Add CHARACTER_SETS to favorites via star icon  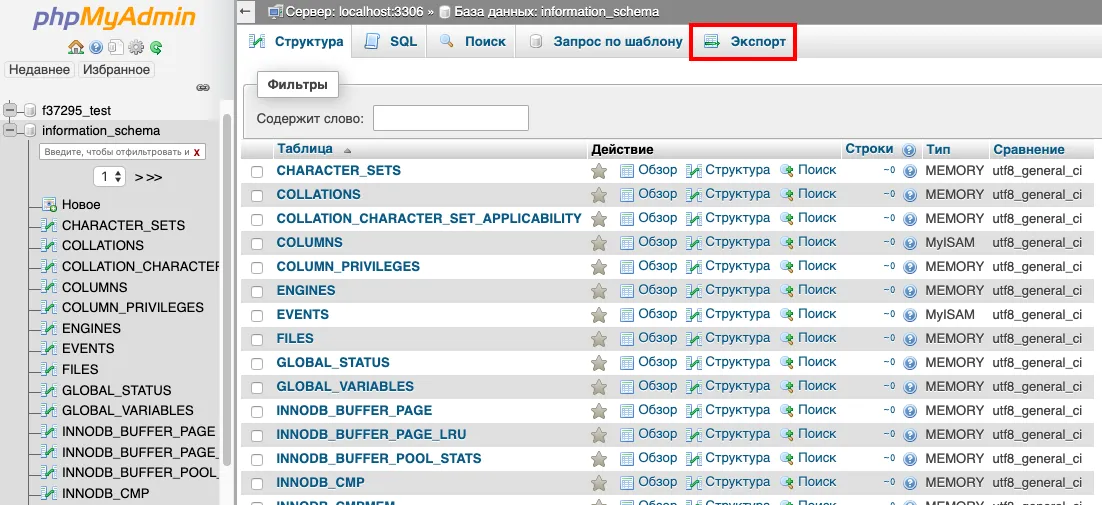(x=599, y=171)
